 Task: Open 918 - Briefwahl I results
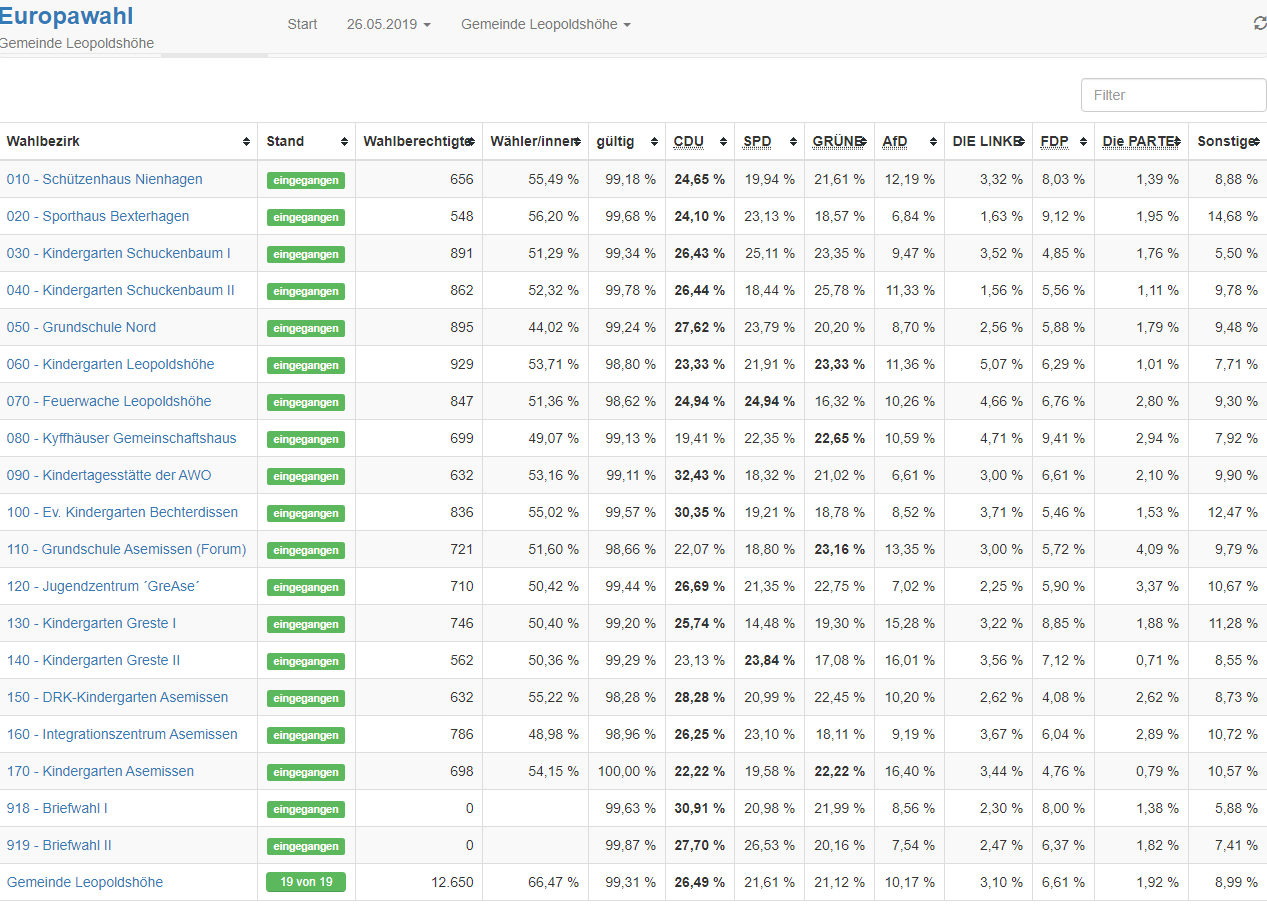pyautogui.click(x=57, y=808)
